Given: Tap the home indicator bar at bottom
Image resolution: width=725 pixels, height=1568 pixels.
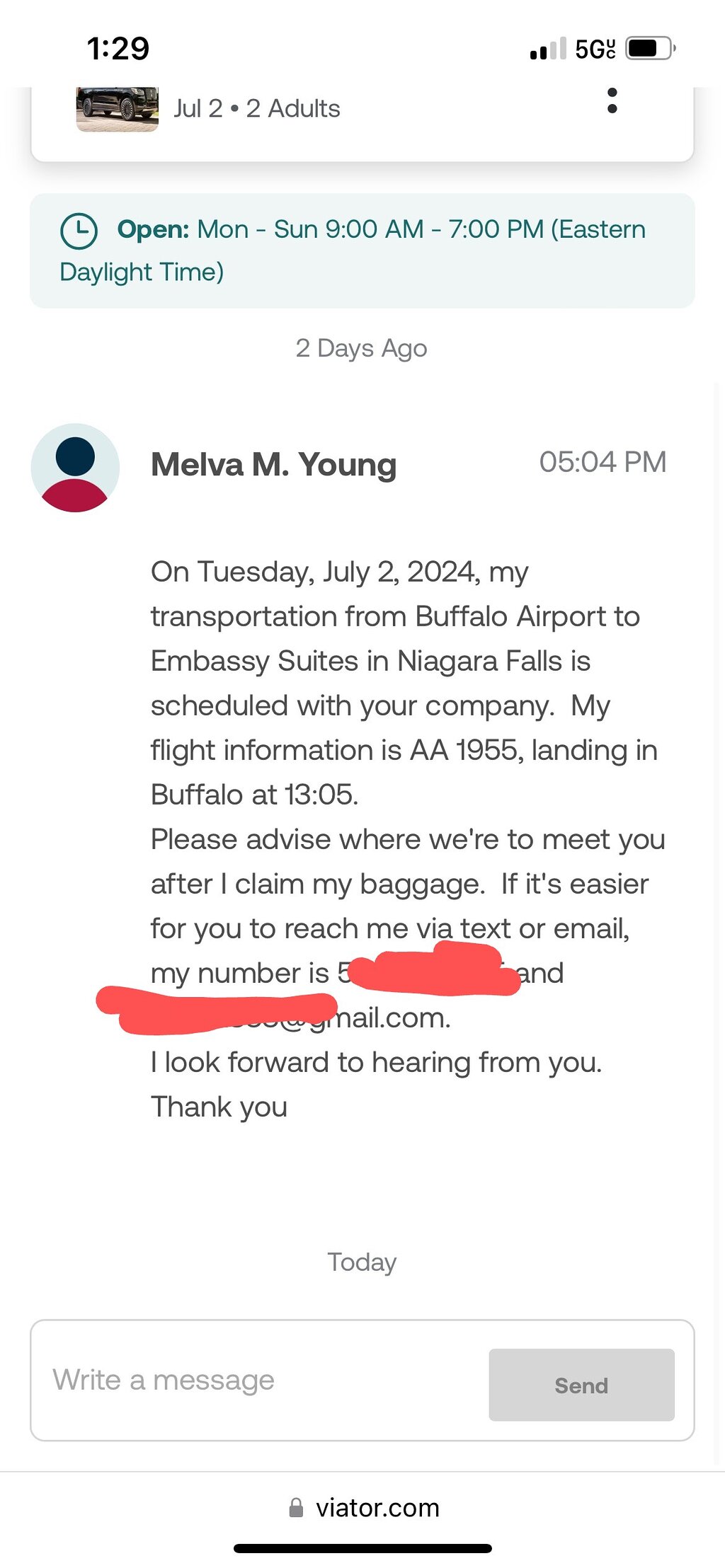Looking at the screenshot, I should tap(362, 1549).
